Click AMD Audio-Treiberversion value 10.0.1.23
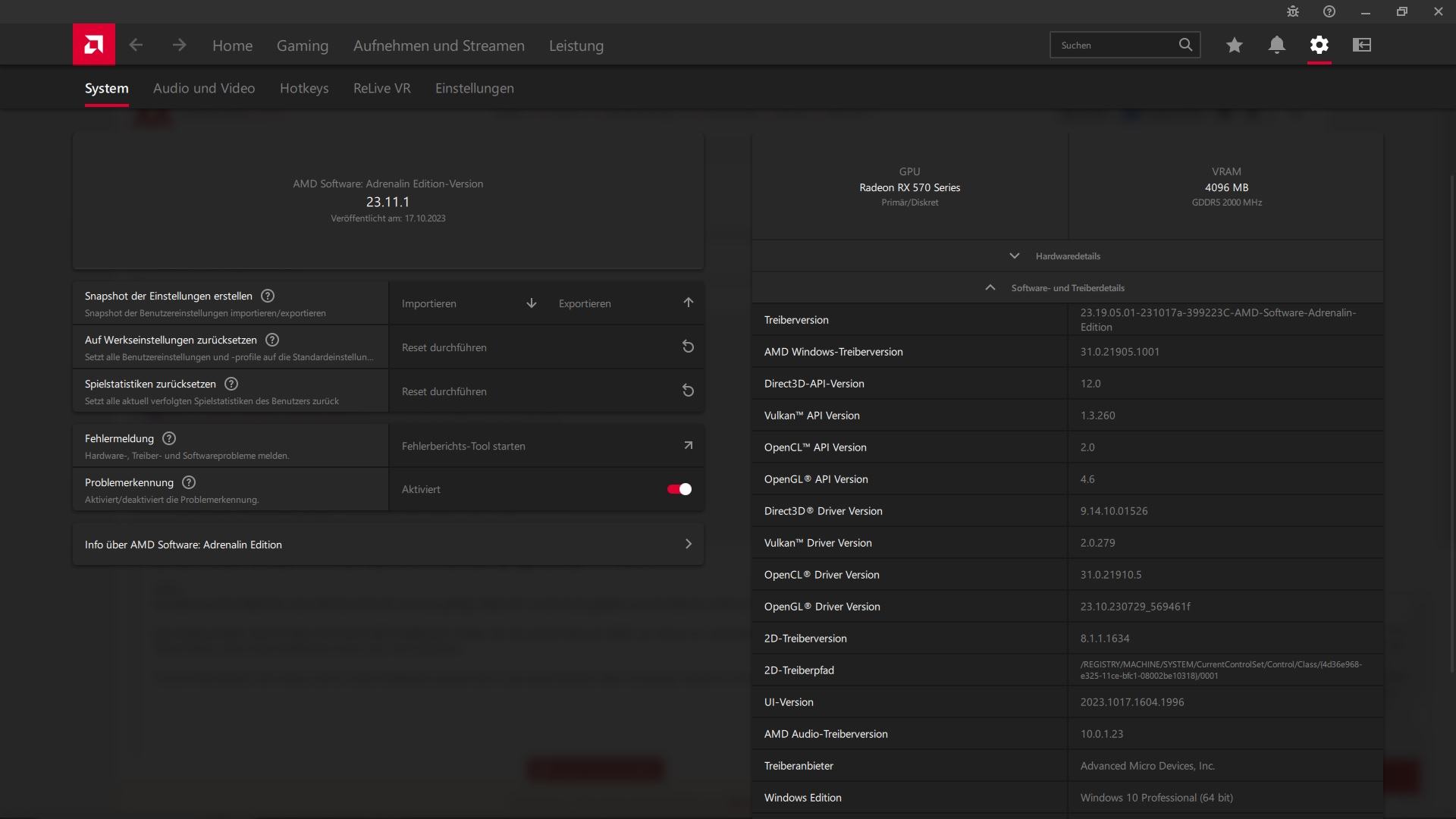The width and height of the screenshot is (1456, 819). click(1102, 734)
